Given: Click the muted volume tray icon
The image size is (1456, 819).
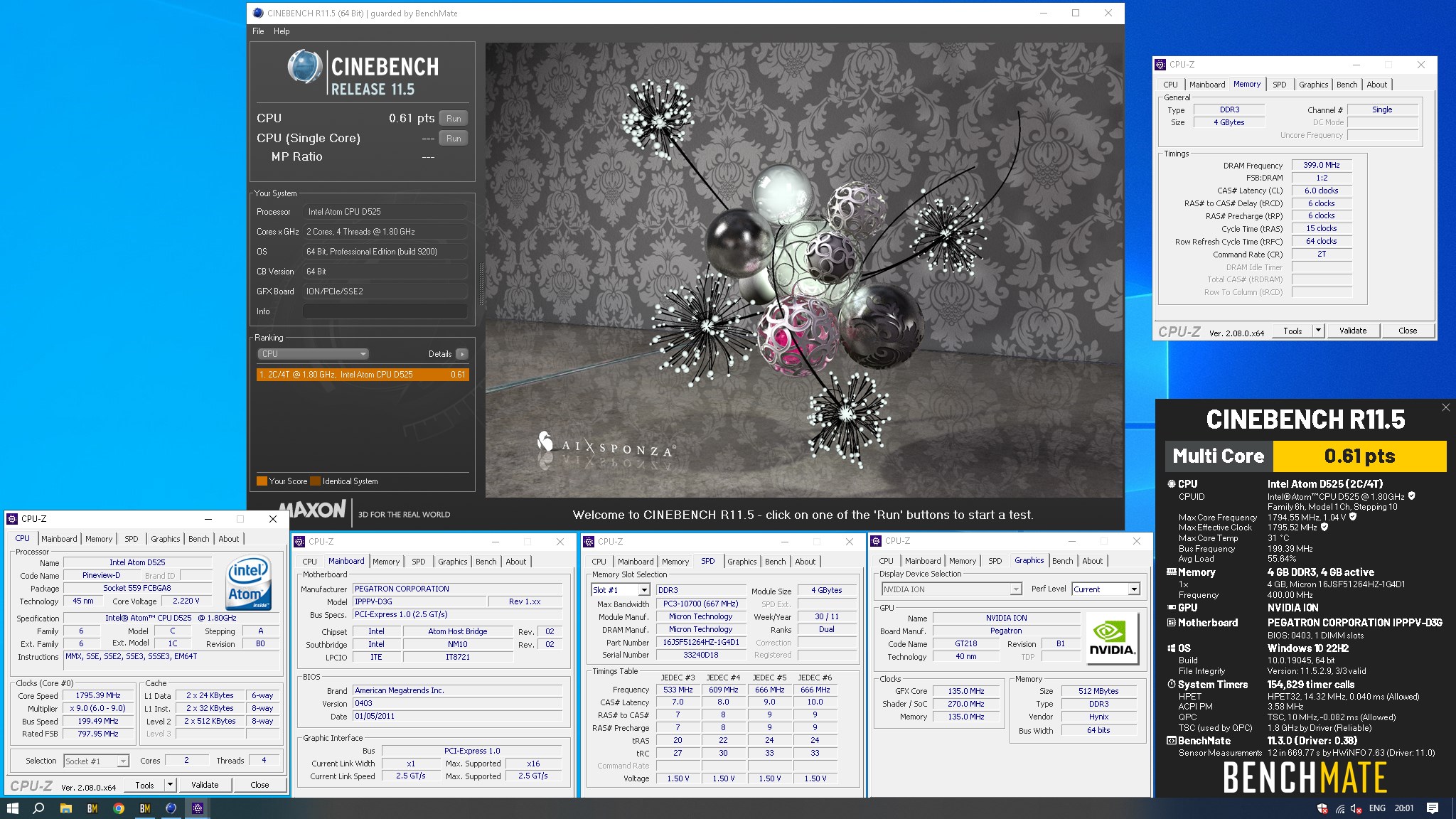Looking at the screenshot, I should pyautogui.click(x=1356, y=808).
